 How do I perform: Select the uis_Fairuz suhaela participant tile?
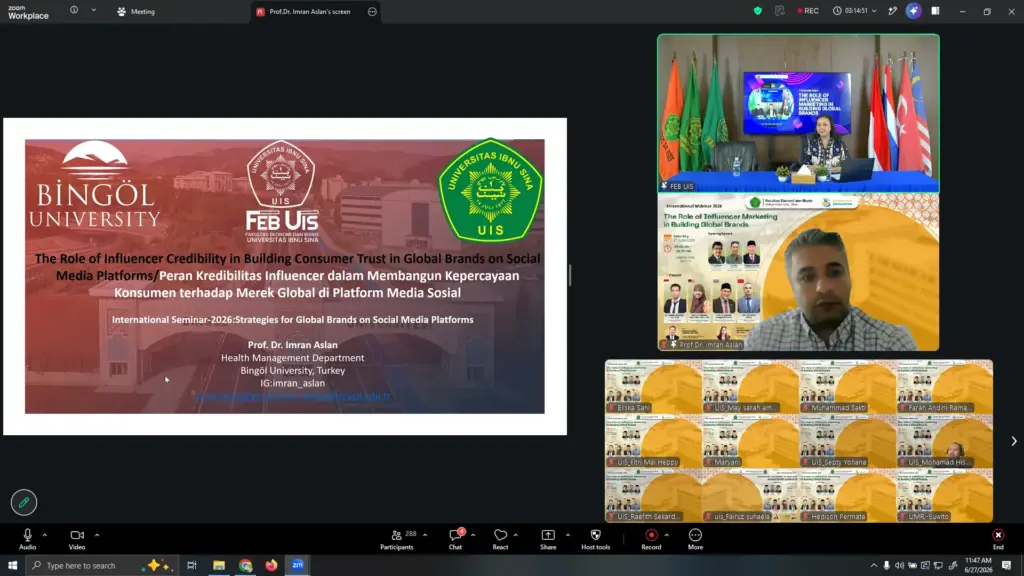[x=750, y=496]
